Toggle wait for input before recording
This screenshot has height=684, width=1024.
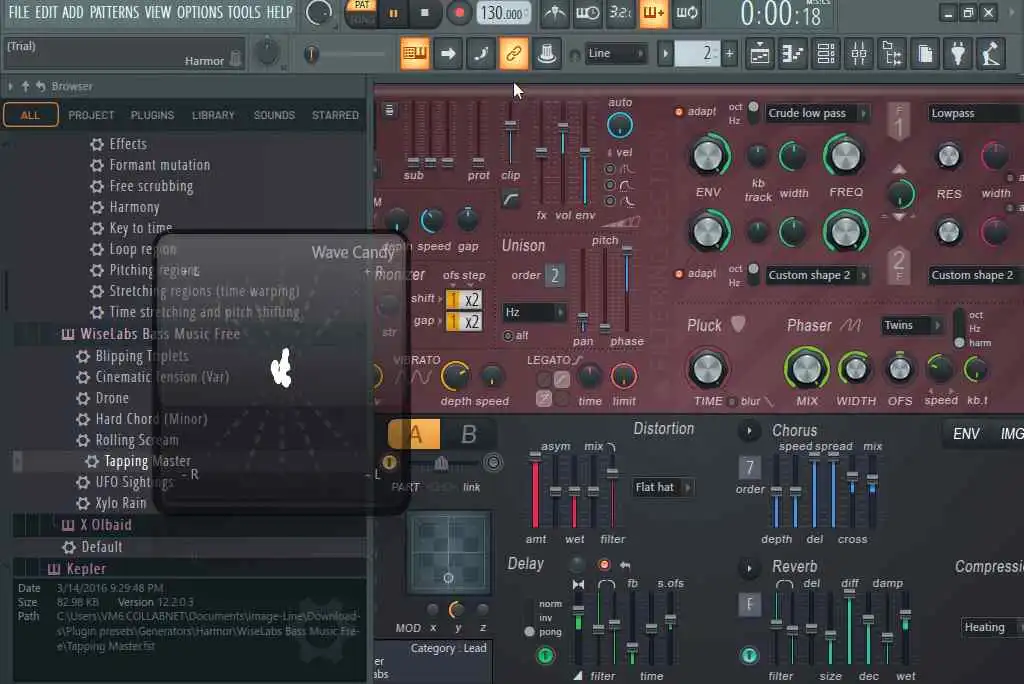[x=587, y=14]
